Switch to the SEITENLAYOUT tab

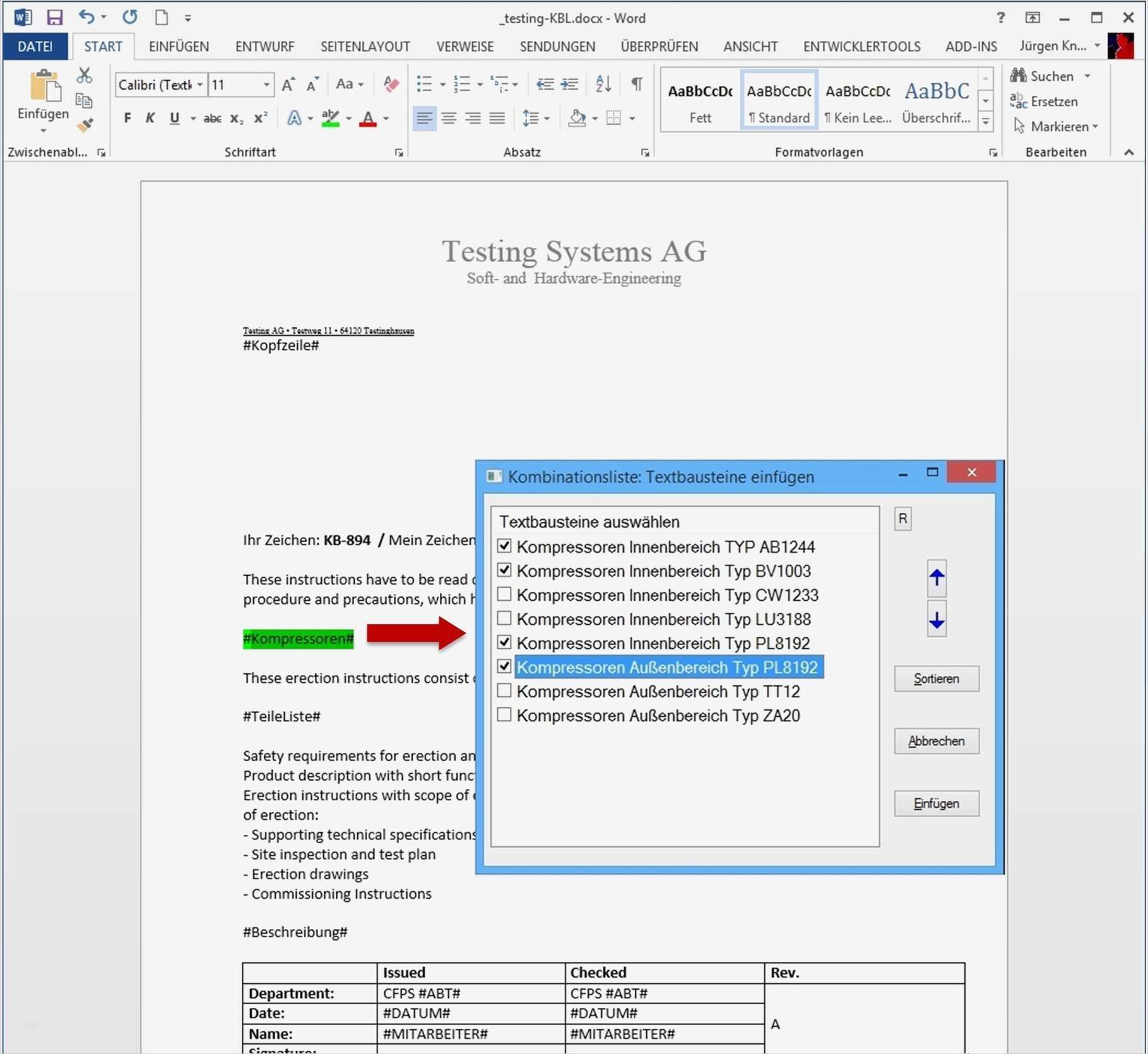click(x=365, y=47)
